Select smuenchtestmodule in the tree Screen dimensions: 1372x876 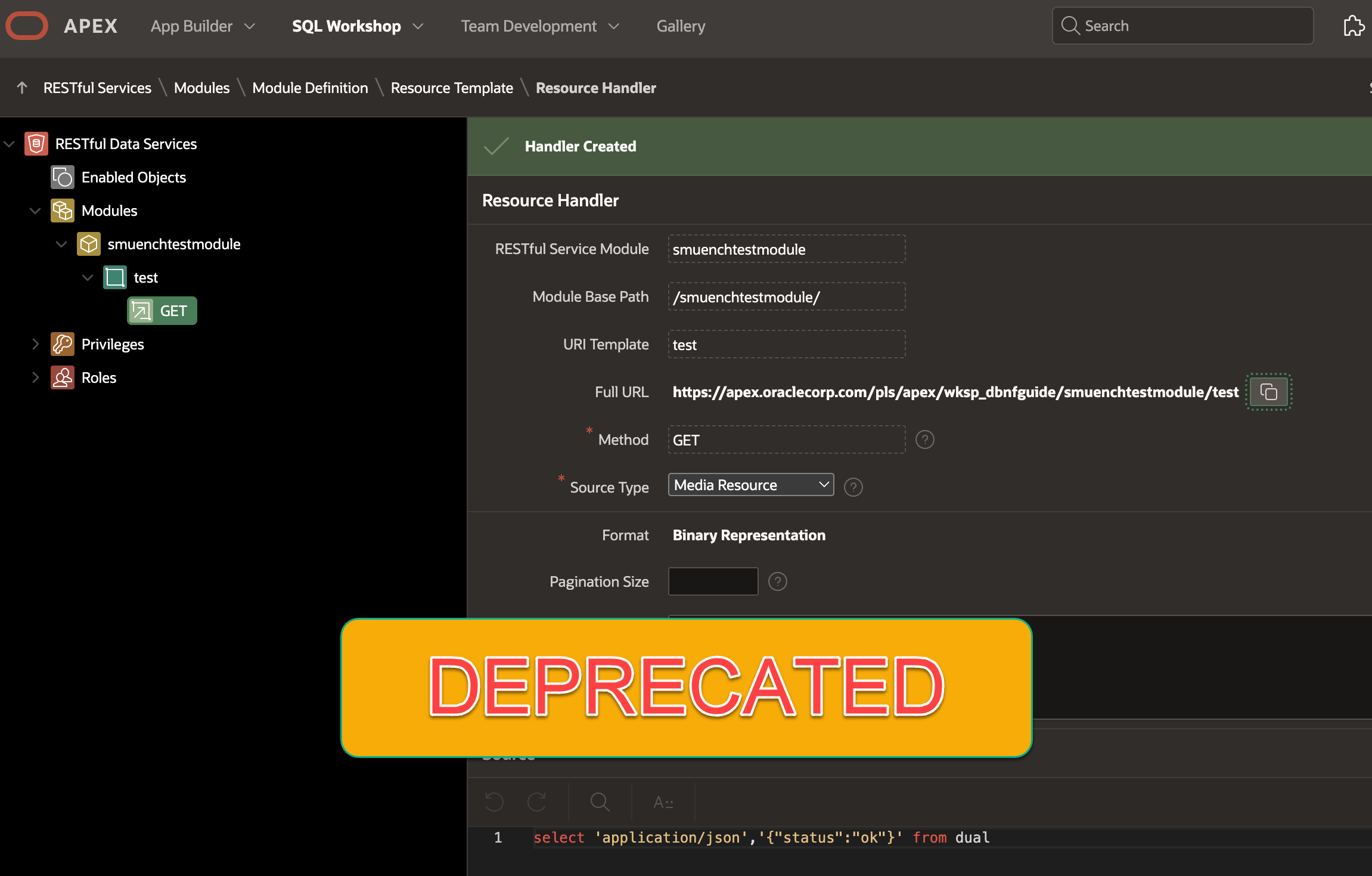click(173, 244)
